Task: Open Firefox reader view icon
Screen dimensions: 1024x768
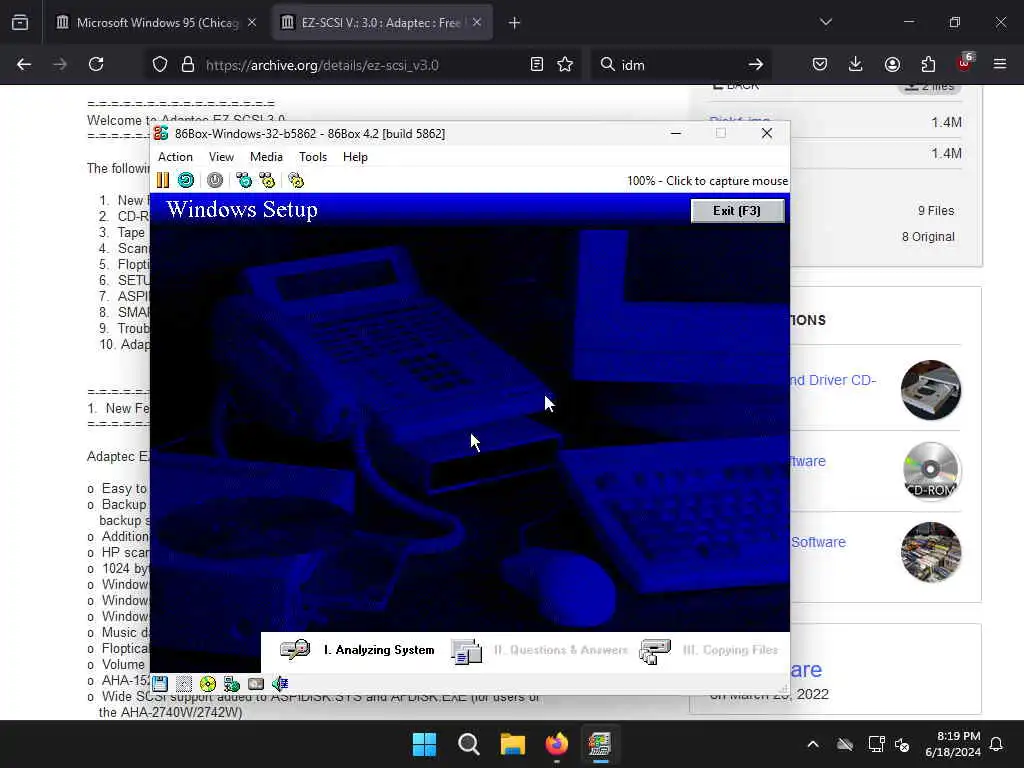Action: [537, 64]
